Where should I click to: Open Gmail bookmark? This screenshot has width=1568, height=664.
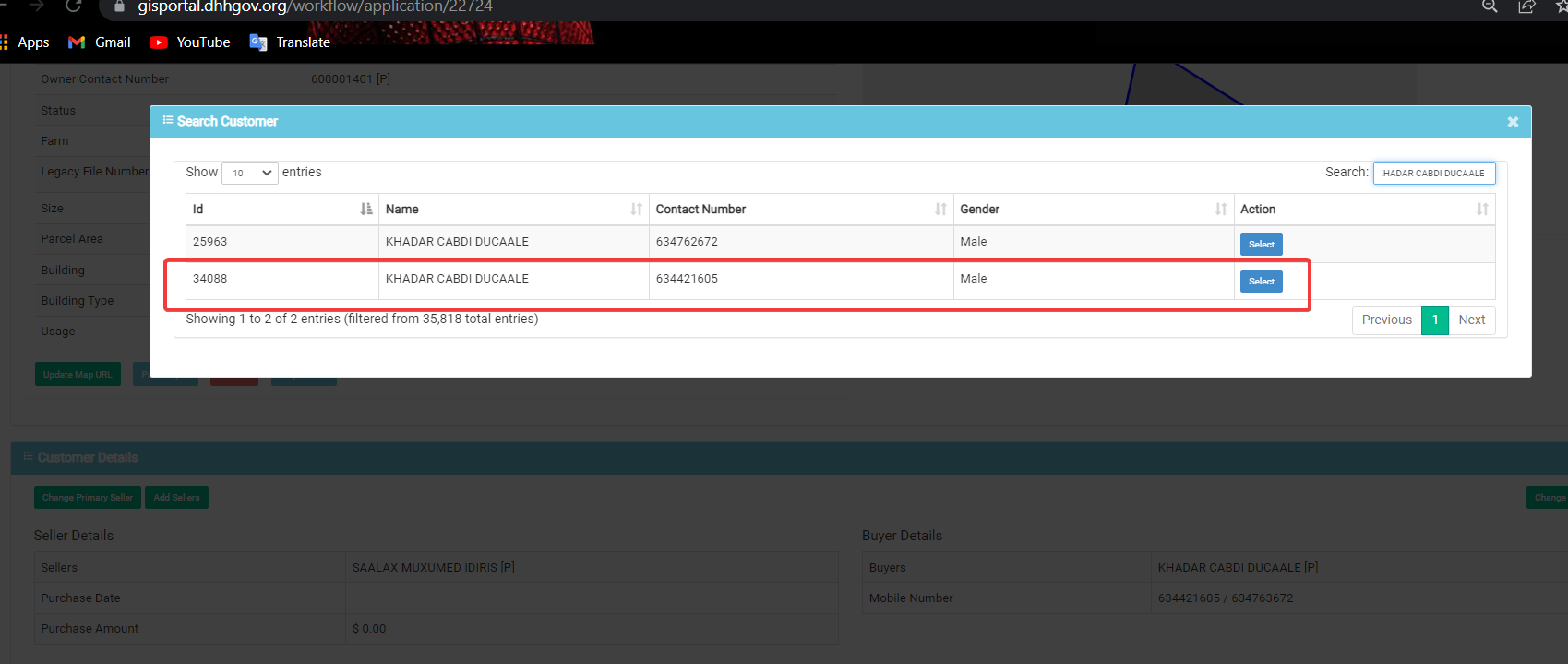click(100, 42)
